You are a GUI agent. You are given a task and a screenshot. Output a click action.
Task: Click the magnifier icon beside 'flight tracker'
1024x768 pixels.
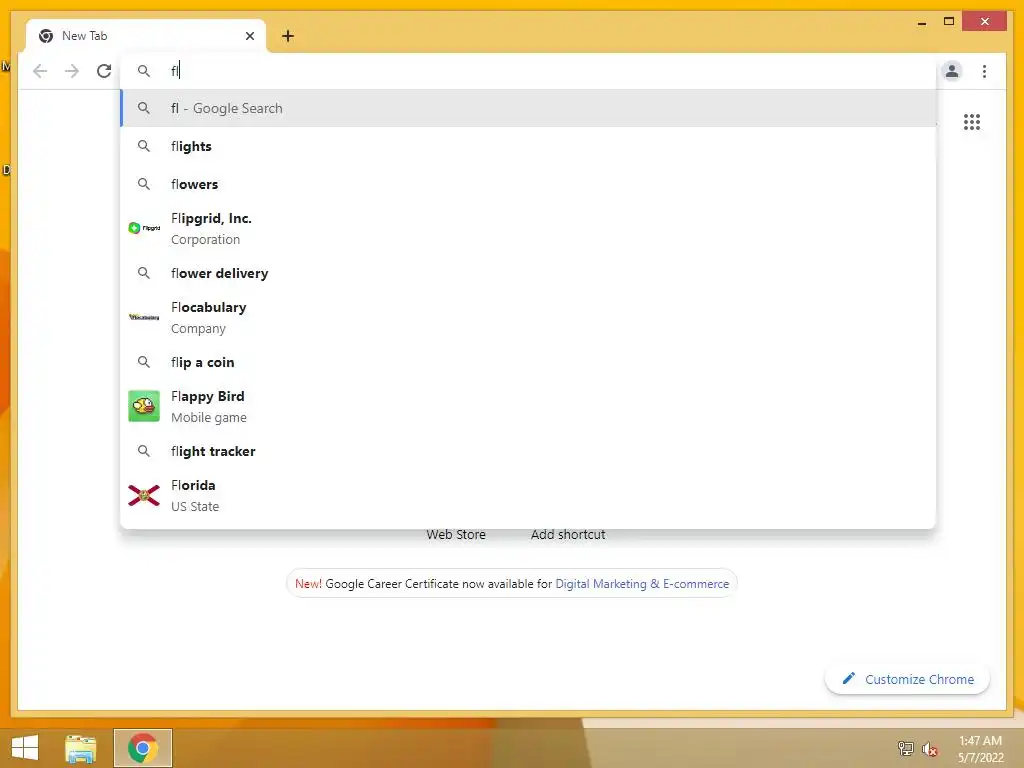pyautogui.click(x=144, y=451)
